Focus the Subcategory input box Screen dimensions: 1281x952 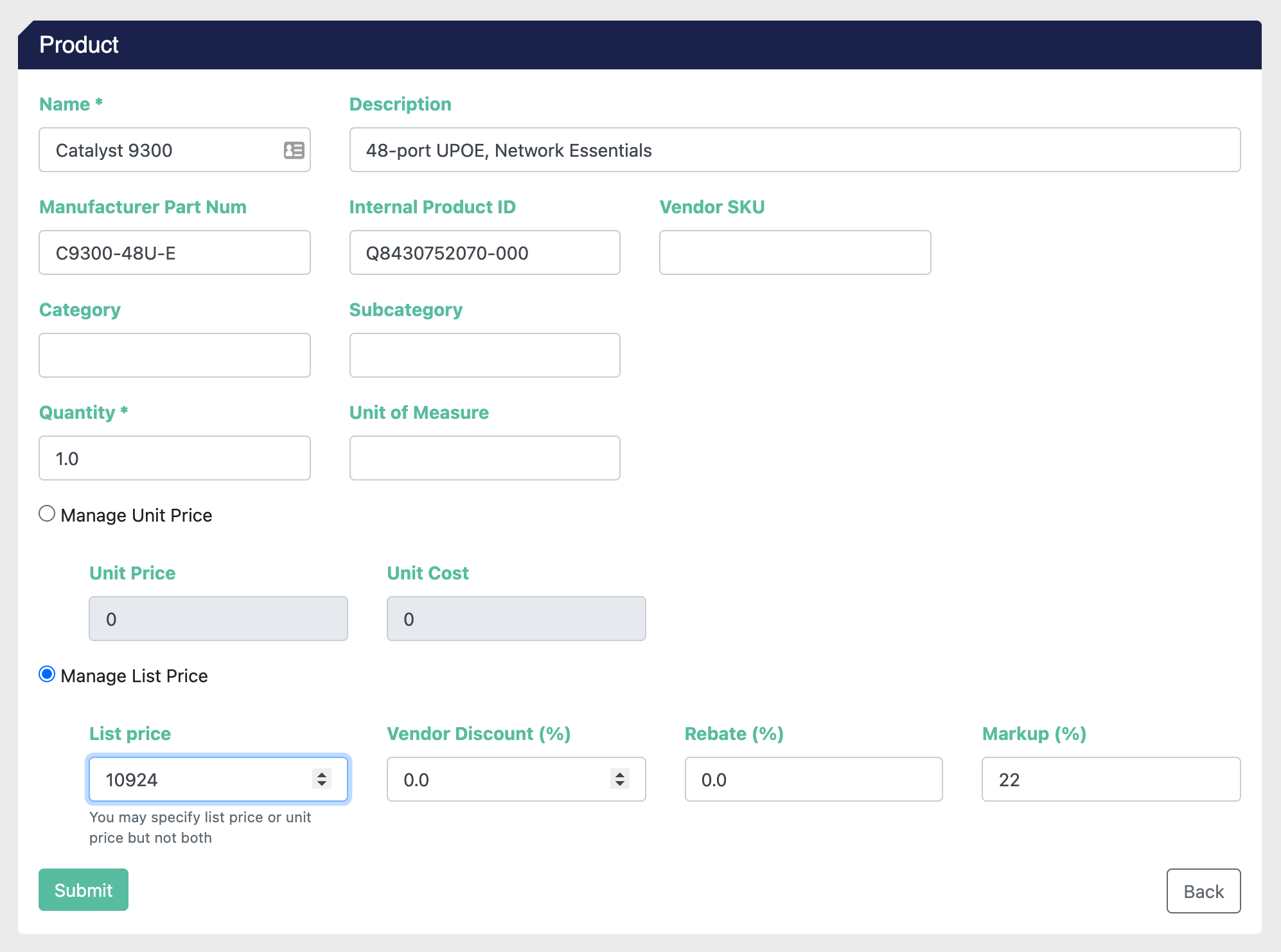(x=484, y=356)
